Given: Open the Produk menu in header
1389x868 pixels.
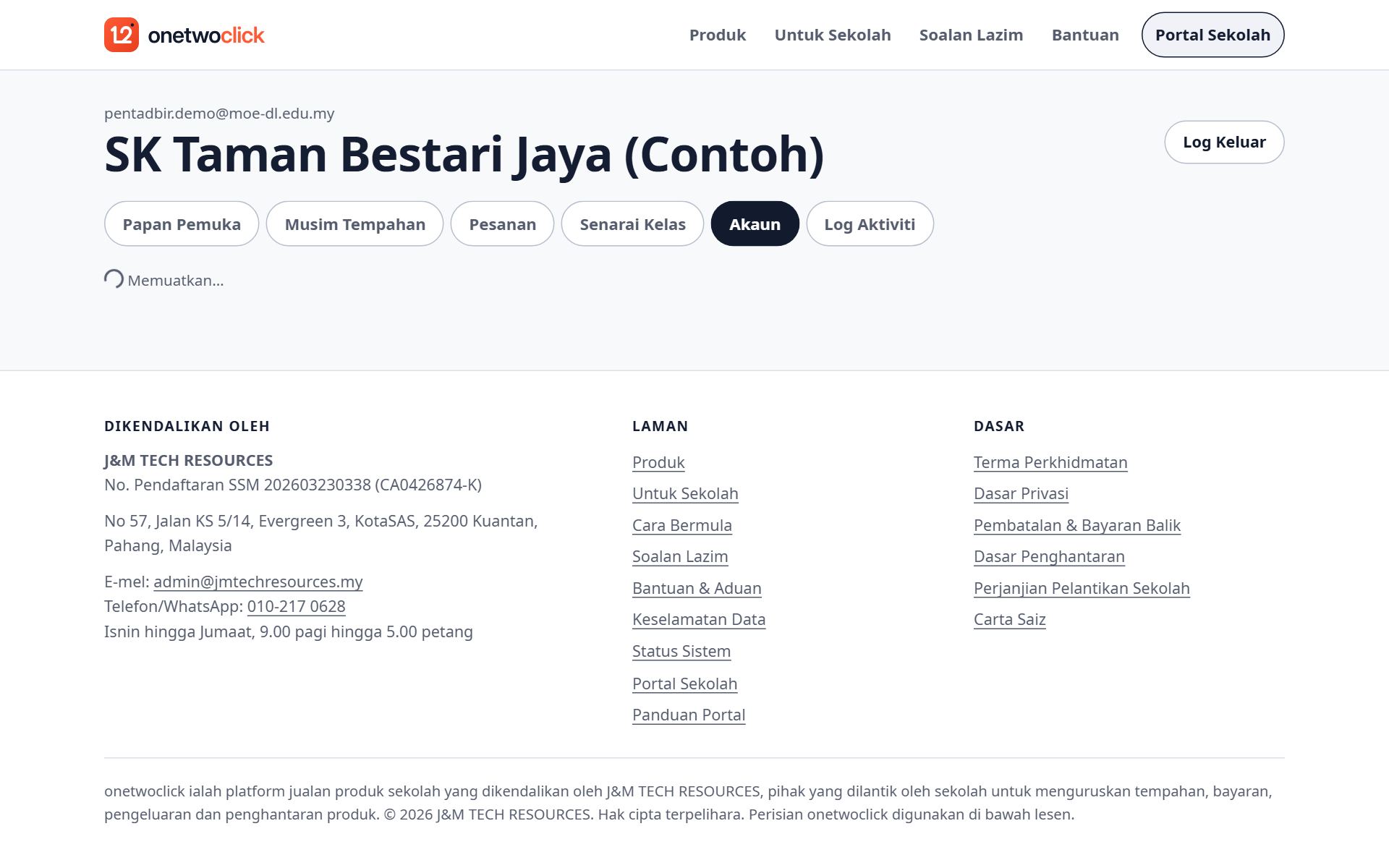Looking at the screenshot, I should (717, 35).
